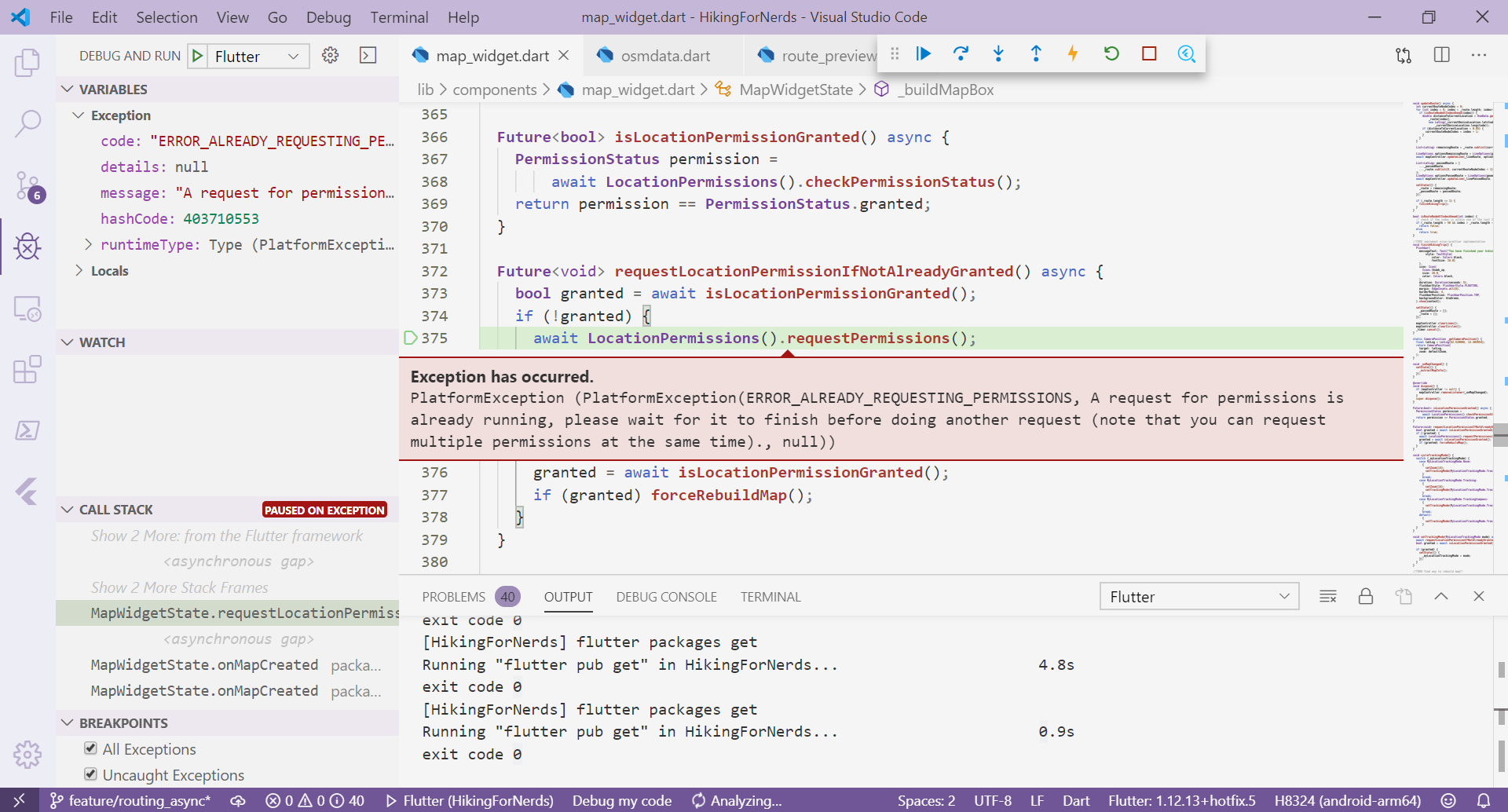Uncheck the All Exceptions breakpoint
The image size is (1508, 812).
click(90, 748)
